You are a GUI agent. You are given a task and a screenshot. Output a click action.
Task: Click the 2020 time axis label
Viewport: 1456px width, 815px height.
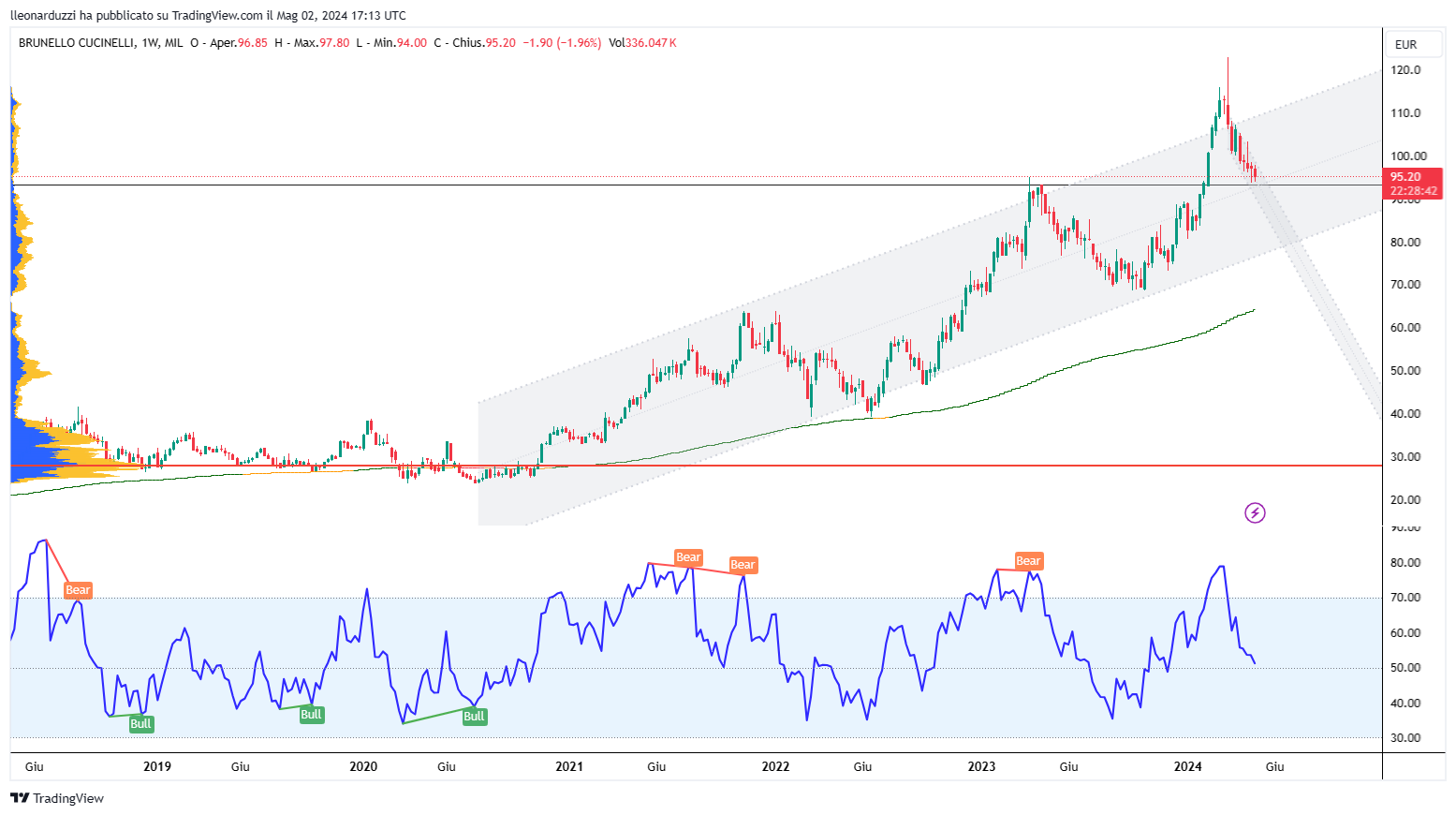(363, 766)
